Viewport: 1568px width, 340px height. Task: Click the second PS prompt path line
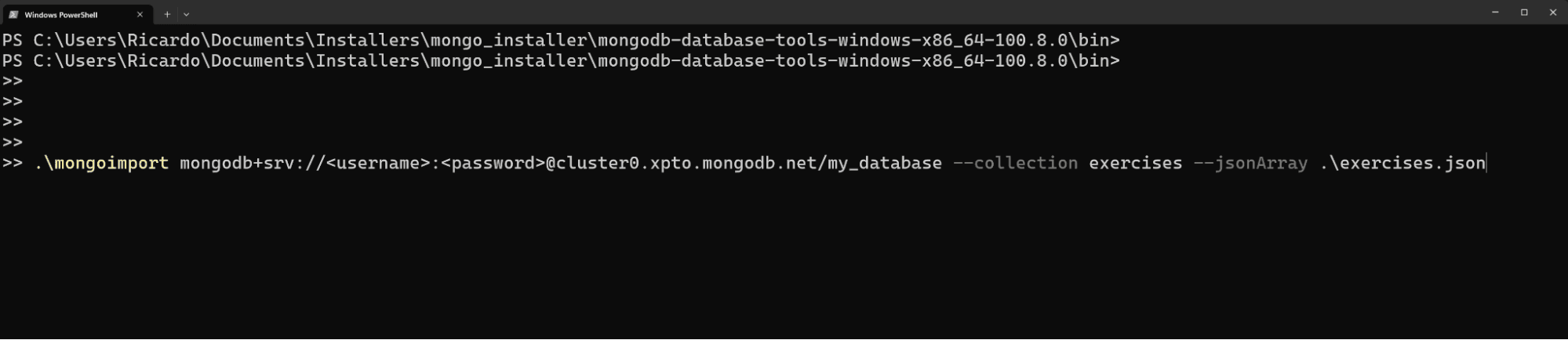(560, 60)
